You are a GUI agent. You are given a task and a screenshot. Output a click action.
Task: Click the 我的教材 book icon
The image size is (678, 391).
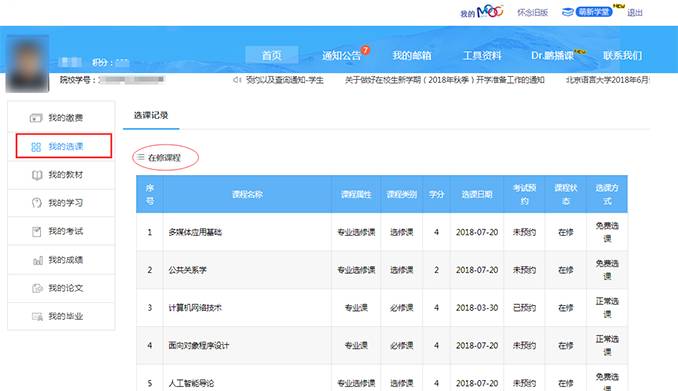(x=37, y=175)
